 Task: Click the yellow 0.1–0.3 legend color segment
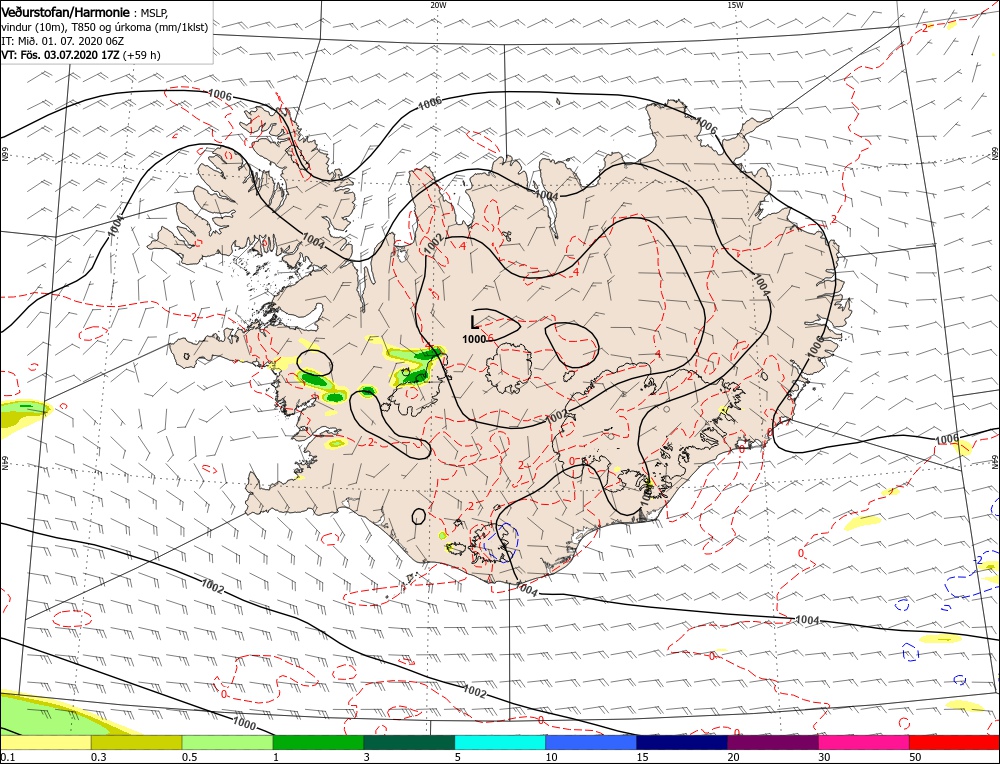pyautogui.click(x=45, y=742)
